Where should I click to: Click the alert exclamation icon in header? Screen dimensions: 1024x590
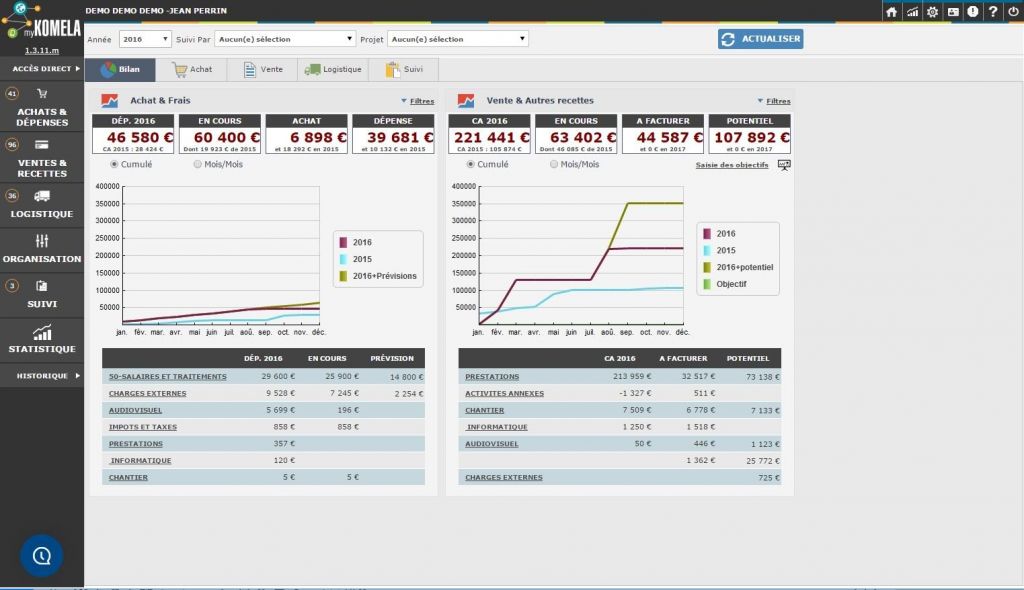[972, 12]
